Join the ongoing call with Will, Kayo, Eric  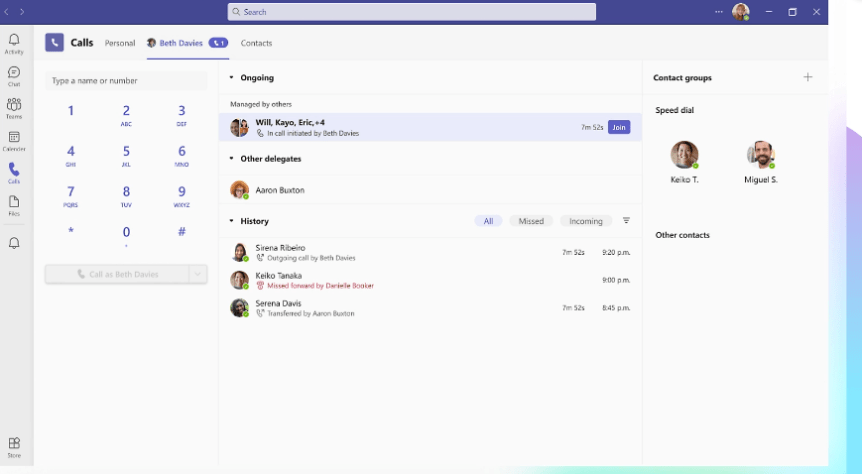pos(619,127)
